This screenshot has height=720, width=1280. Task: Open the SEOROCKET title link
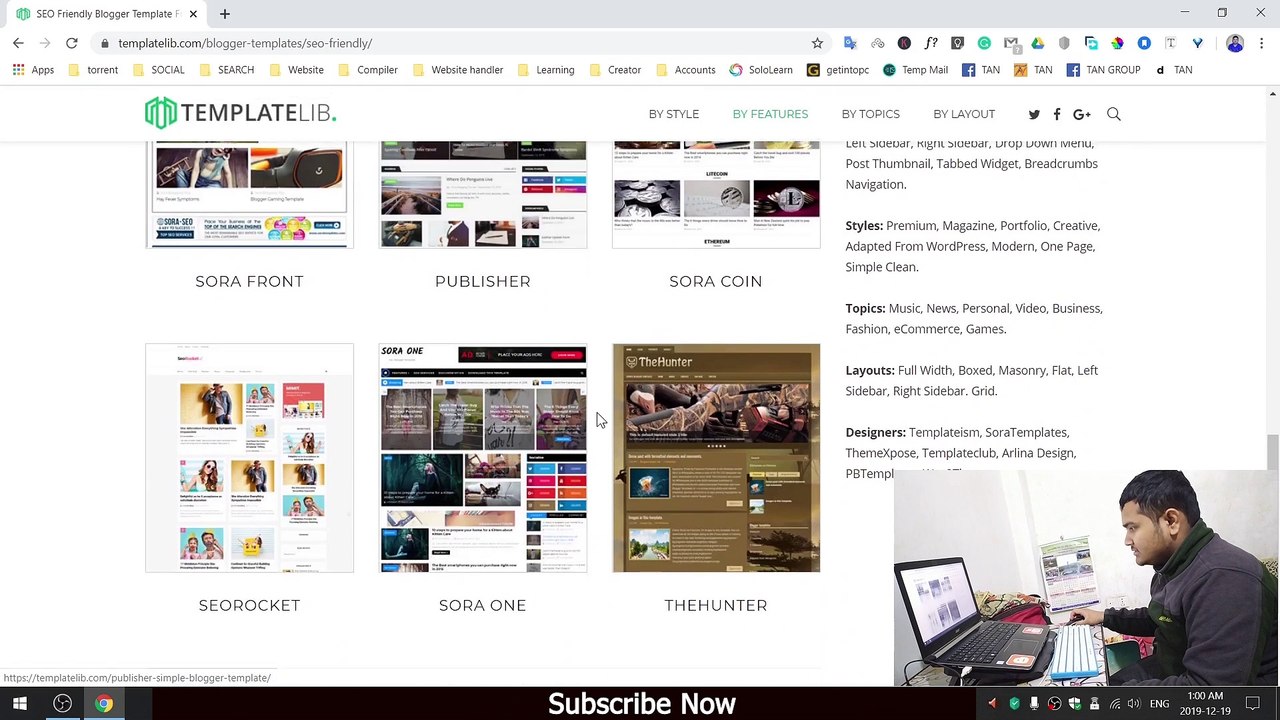[x=249, y=605]
